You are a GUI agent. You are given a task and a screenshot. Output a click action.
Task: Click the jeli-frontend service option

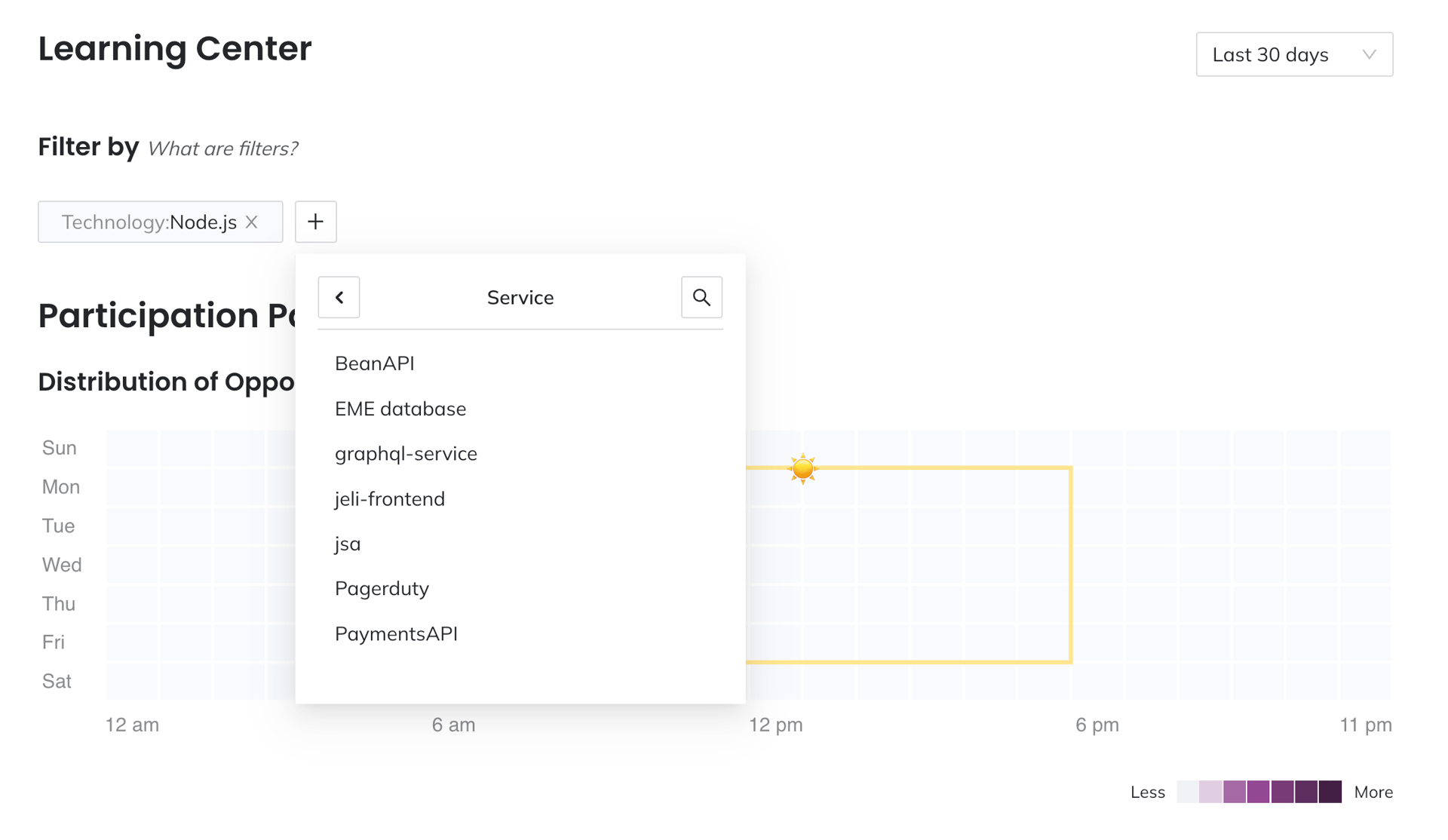pyautogui.click(x=389, y=498)
